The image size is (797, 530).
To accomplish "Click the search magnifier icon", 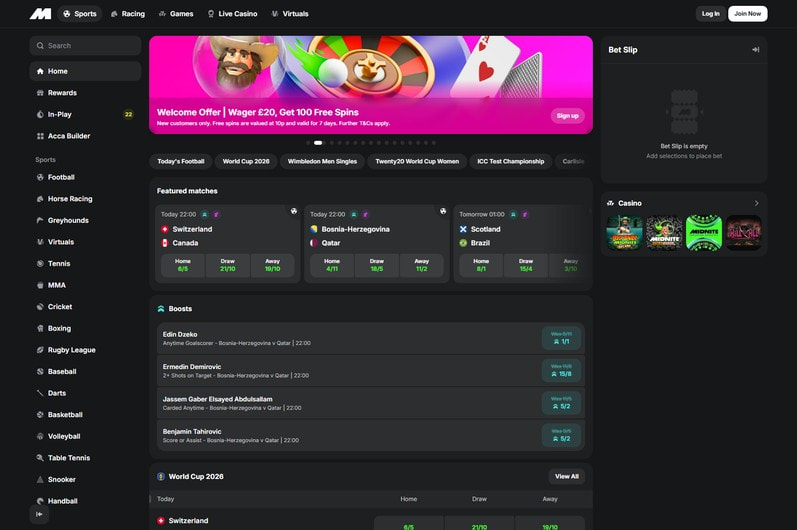I will click(x=40, y=46).
